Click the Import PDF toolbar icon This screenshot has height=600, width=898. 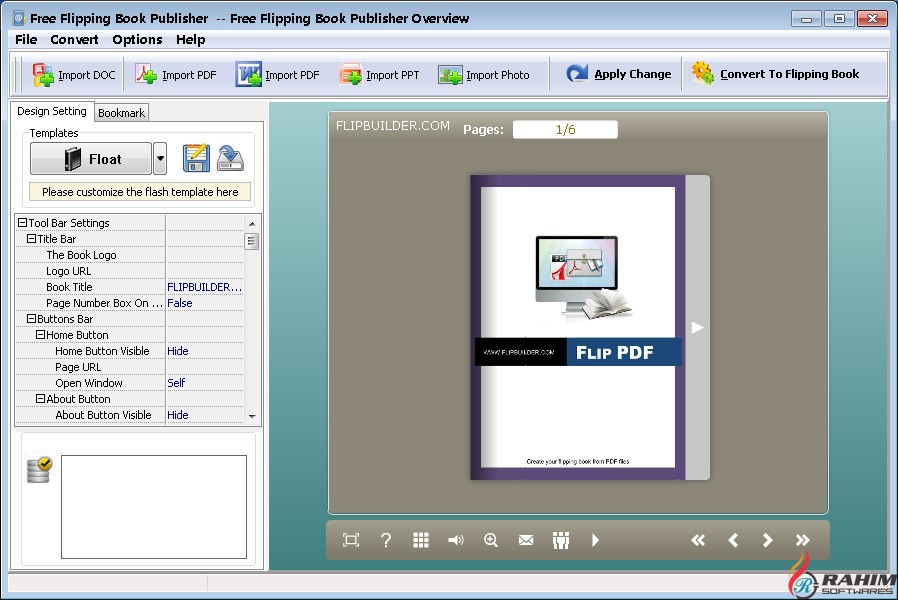point(146,73)
